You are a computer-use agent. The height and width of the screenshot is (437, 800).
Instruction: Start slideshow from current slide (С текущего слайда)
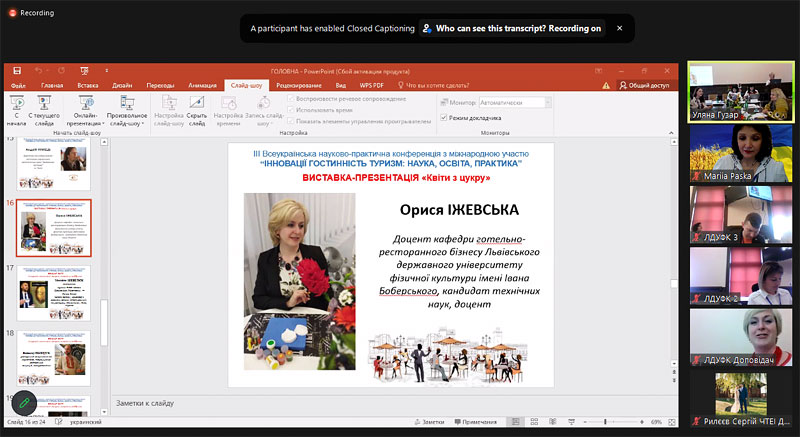pos(44,111)
